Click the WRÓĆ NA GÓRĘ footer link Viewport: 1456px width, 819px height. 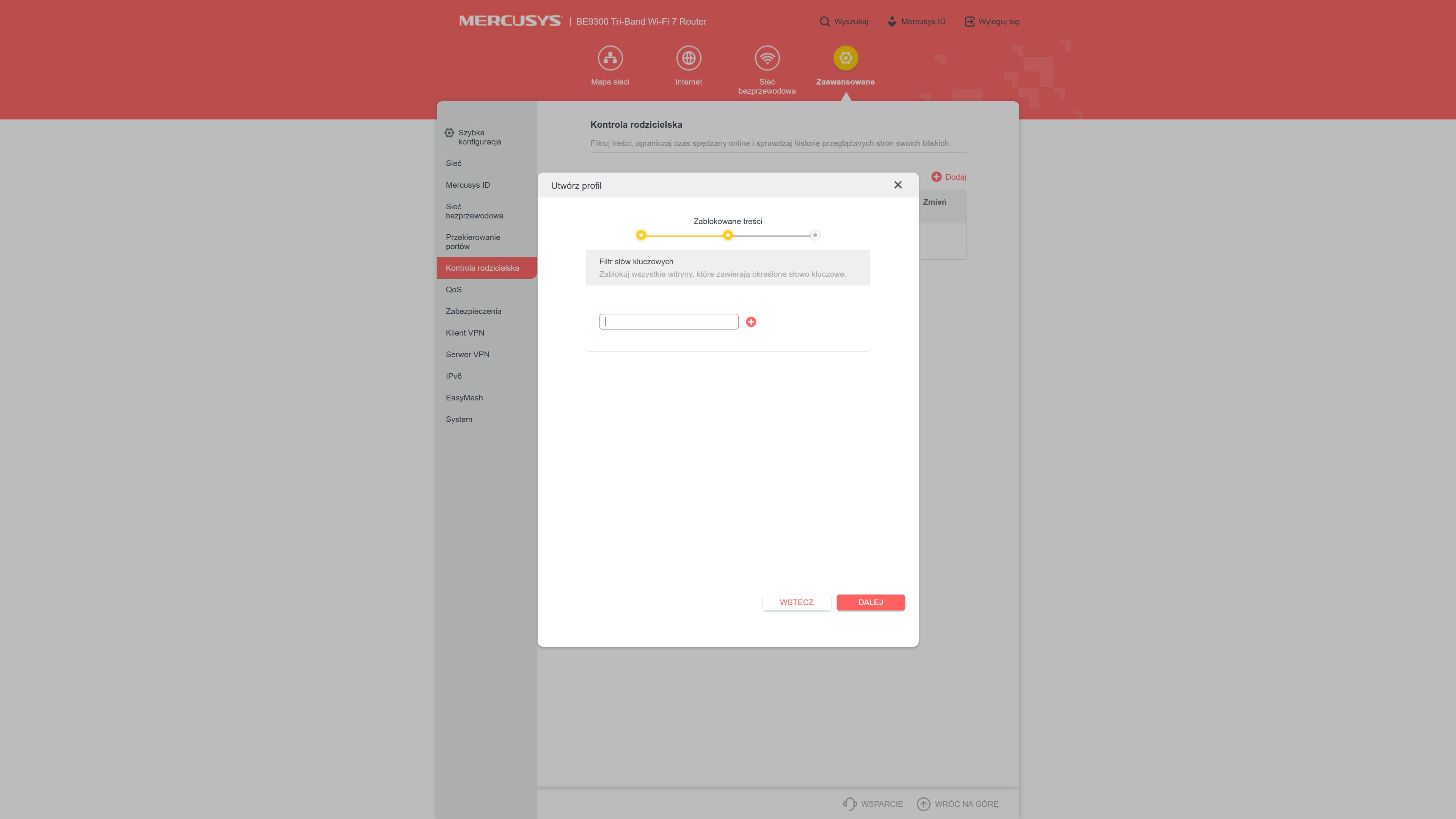pos(966,804)
